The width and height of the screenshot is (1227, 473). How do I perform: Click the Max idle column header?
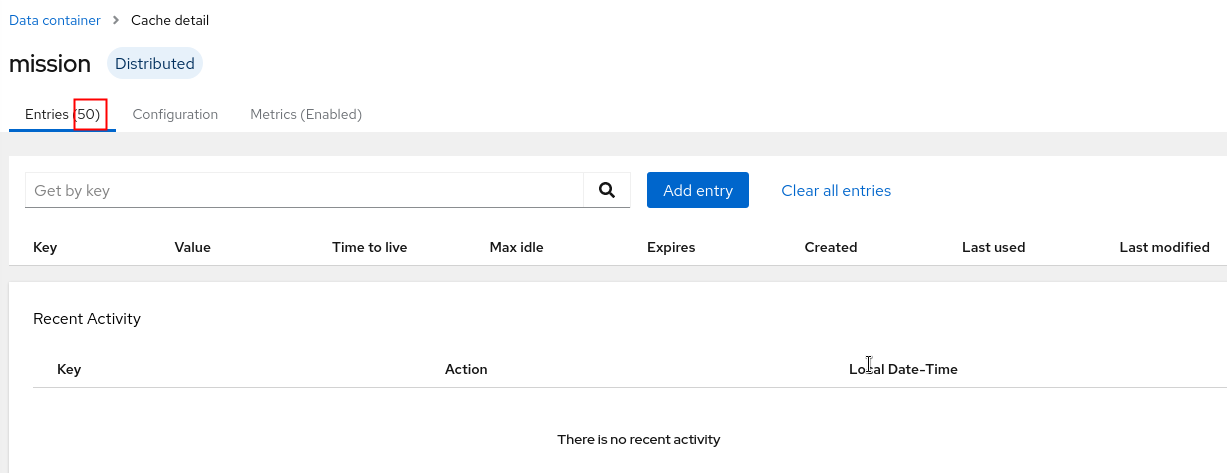point(517,247)
